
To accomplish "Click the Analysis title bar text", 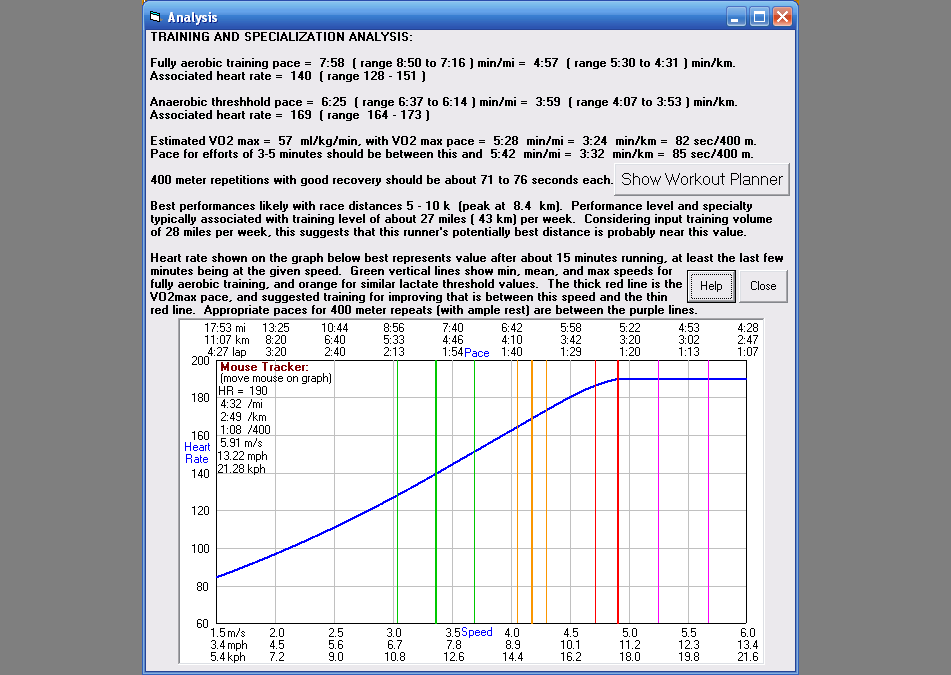I will 192,17.
